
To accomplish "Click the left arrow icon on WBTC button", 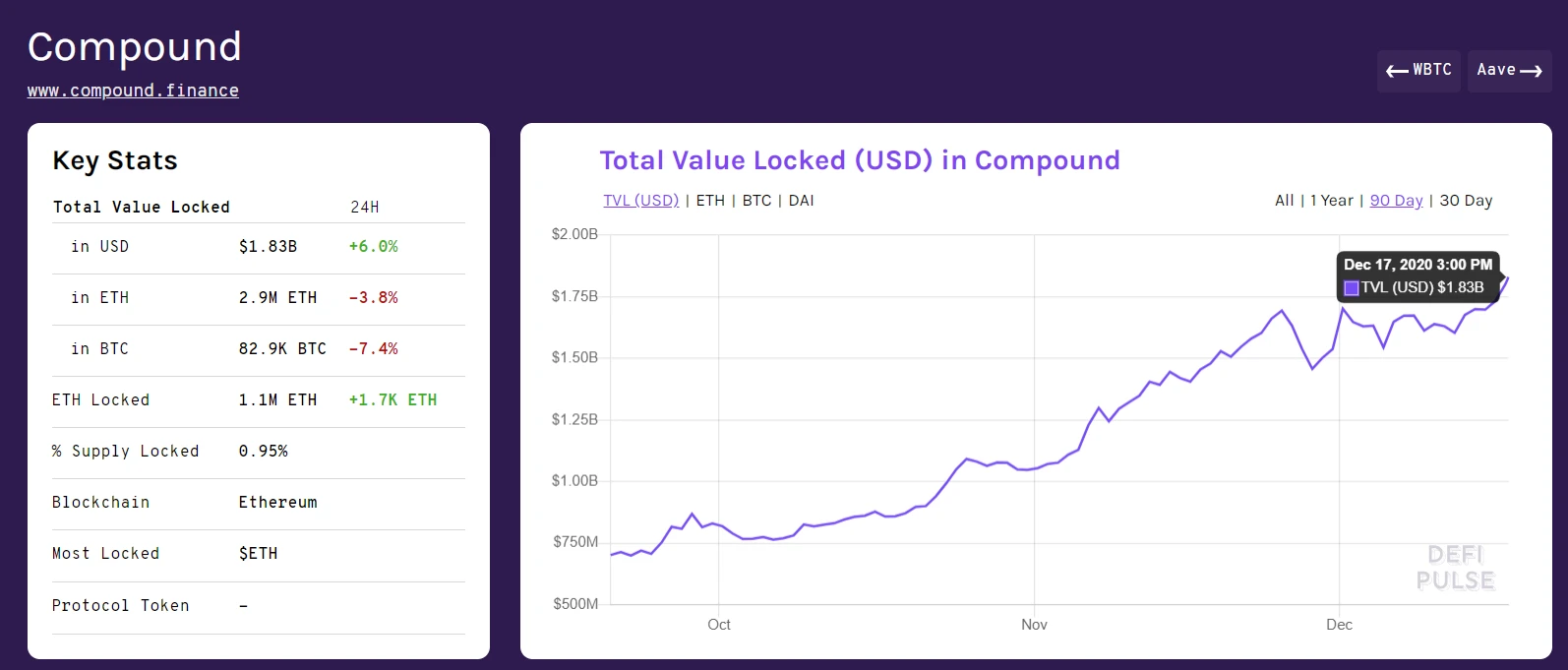I will (1396, 70).
